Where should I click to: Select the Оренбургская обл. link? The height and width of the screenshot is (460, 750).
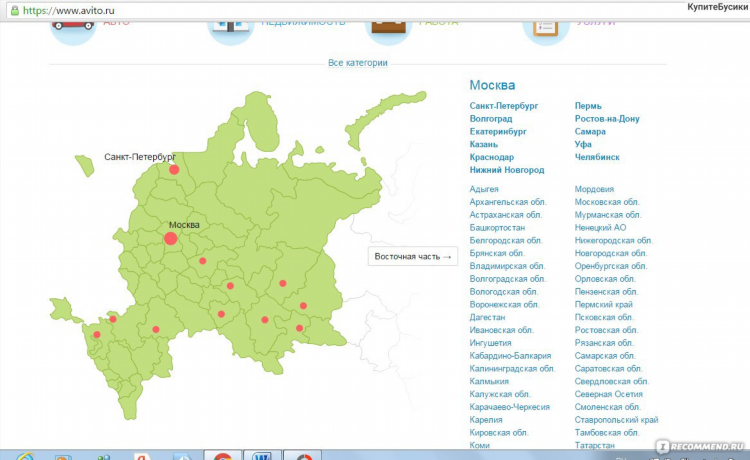pyautogui.click(x=611, y=266)
